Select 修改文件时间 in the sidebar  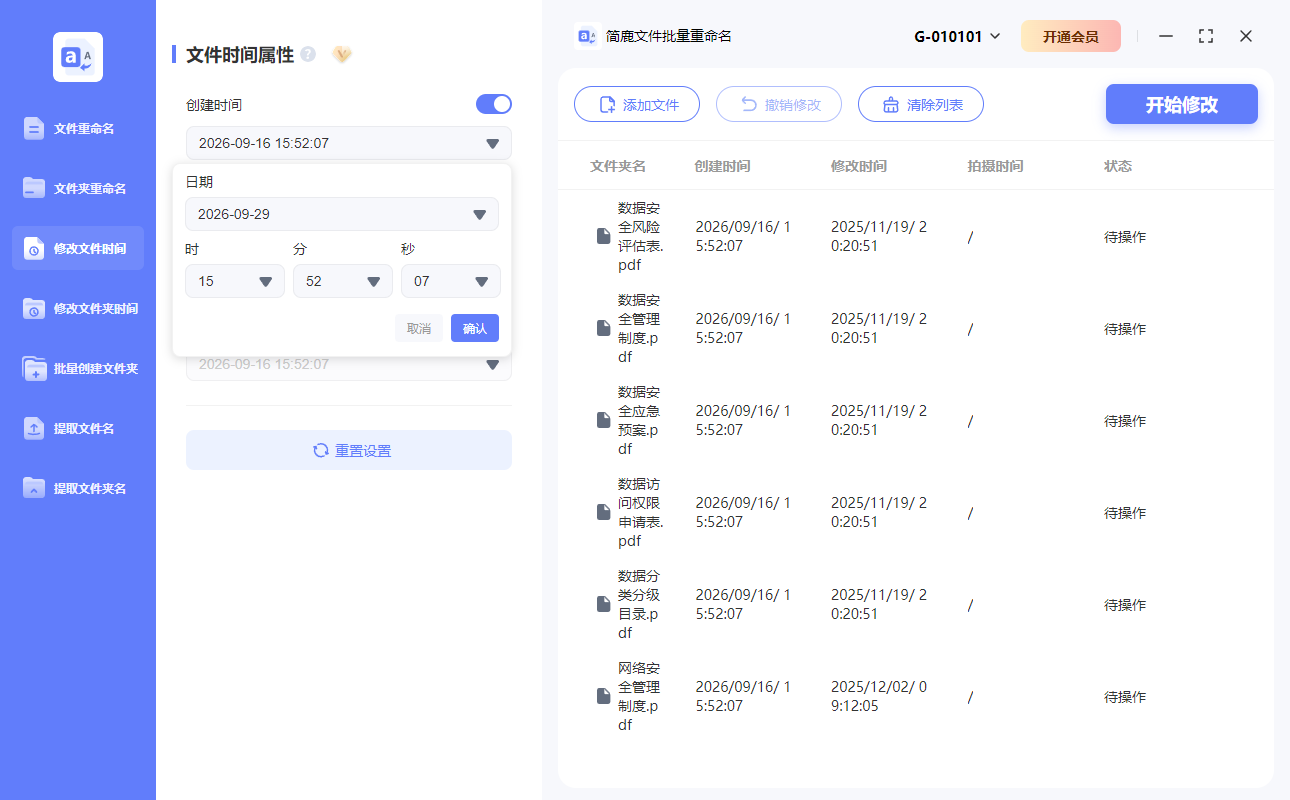coord(78,248)
